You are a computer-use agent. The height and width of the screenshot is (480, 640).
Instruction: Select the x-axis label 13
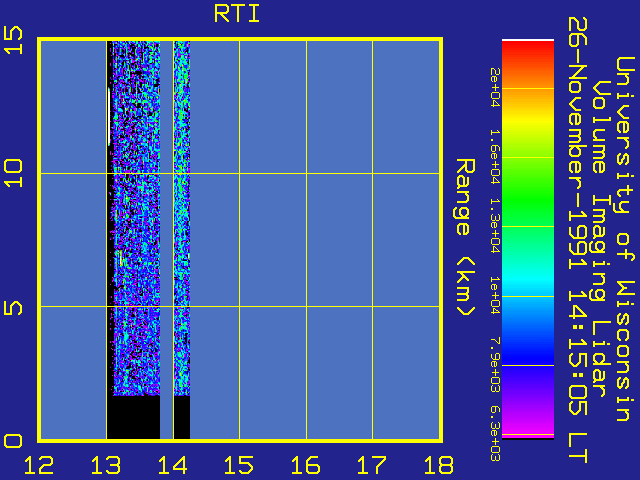pos(106,465)
